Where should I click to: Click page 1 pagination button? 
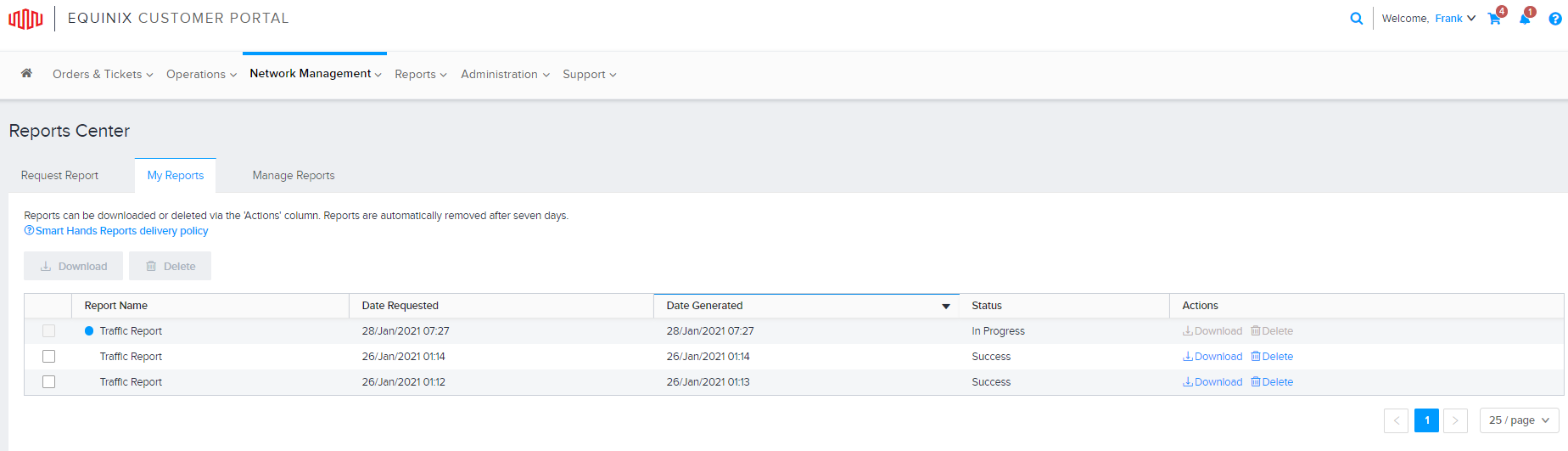click(1426, 420)
